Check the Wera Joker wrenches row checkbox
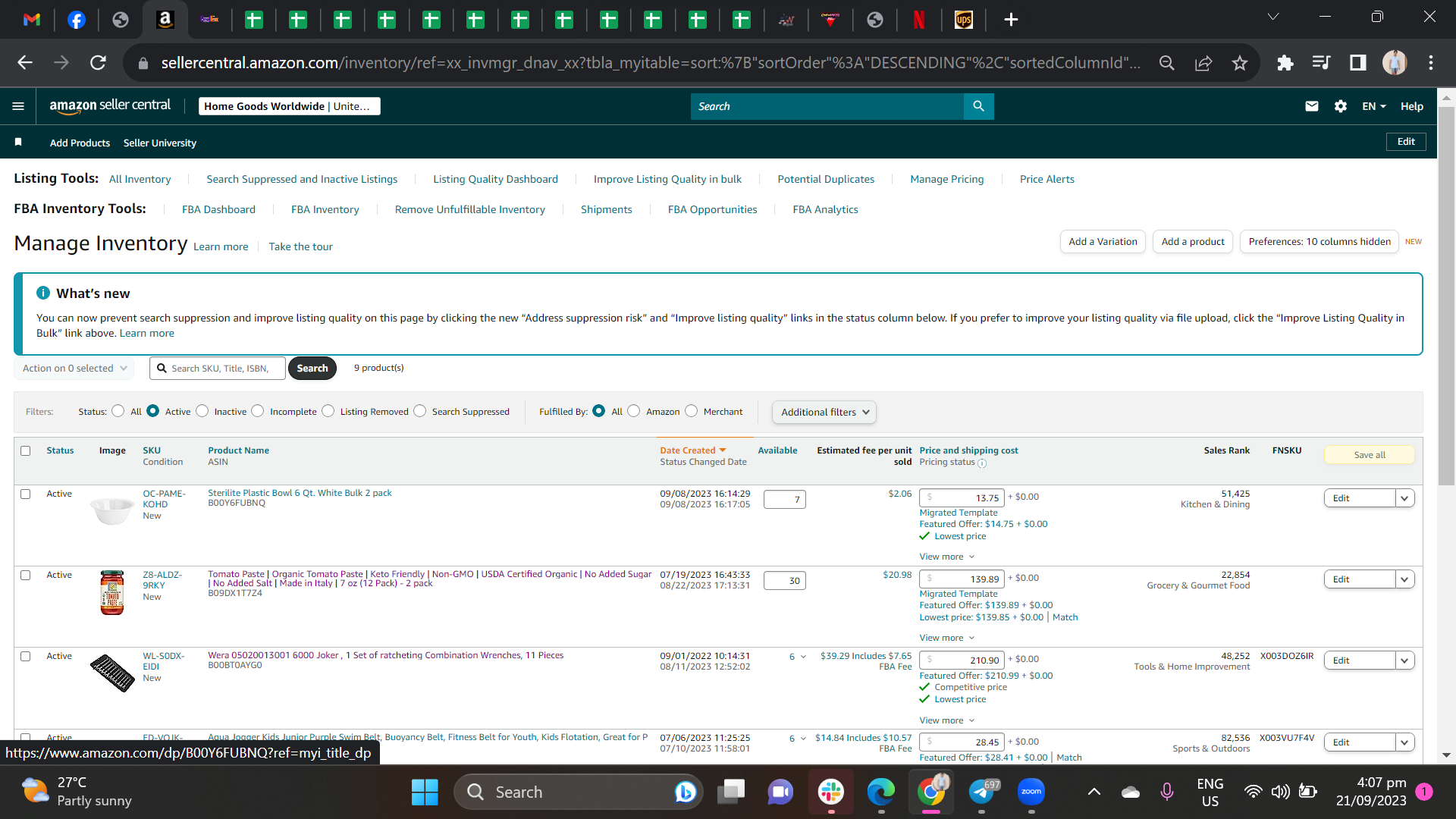The height and width of the screenshot is (819, 1456). pos(26,656)
